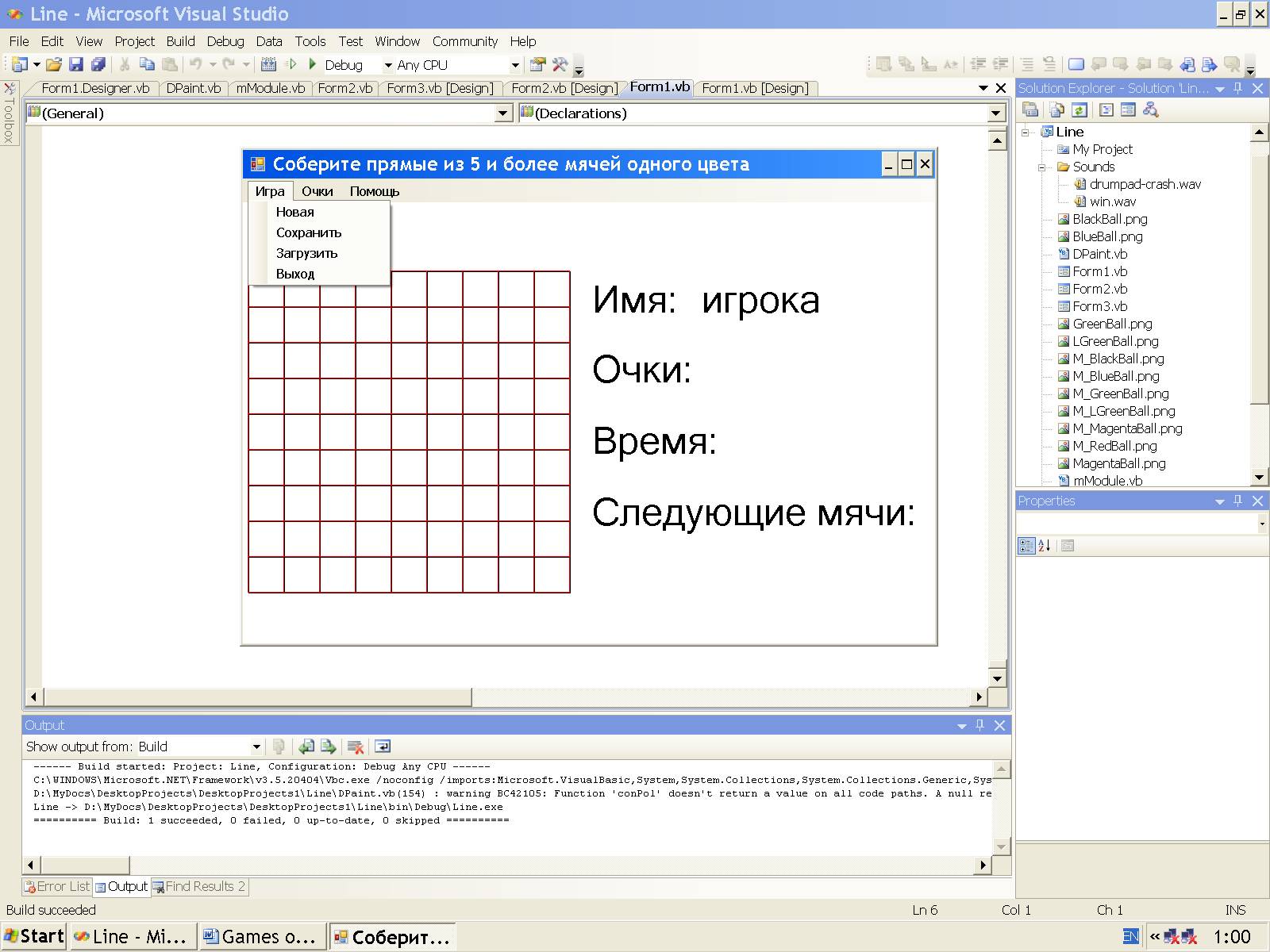1270x952 pixels.
Task: Click the Properties icon in Solution Explorer toolbar
Action: (1030, 110)
